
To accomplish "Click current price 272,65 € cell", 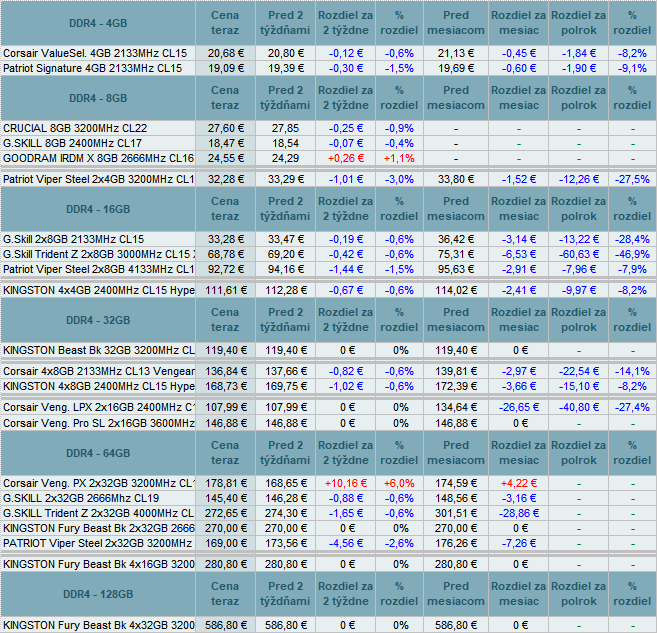I will pos(225,513).
